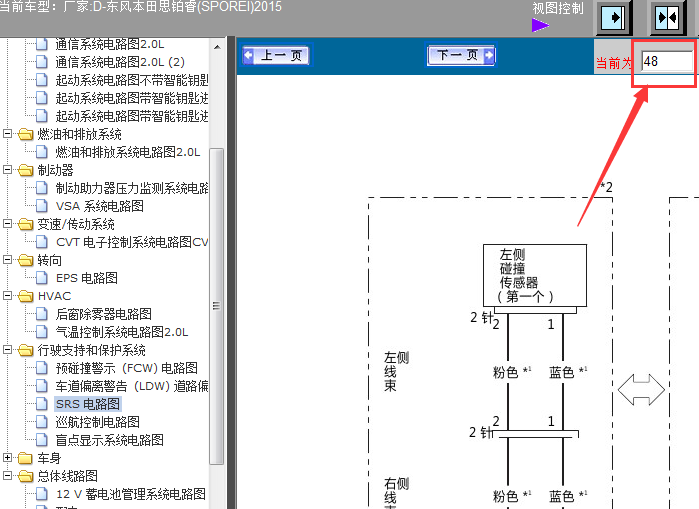This screenshot has height=509, width=699.
Task: Click the tree panel vertical scrollbar thumb
Action: pyautogui.click(x=217, y=306)
